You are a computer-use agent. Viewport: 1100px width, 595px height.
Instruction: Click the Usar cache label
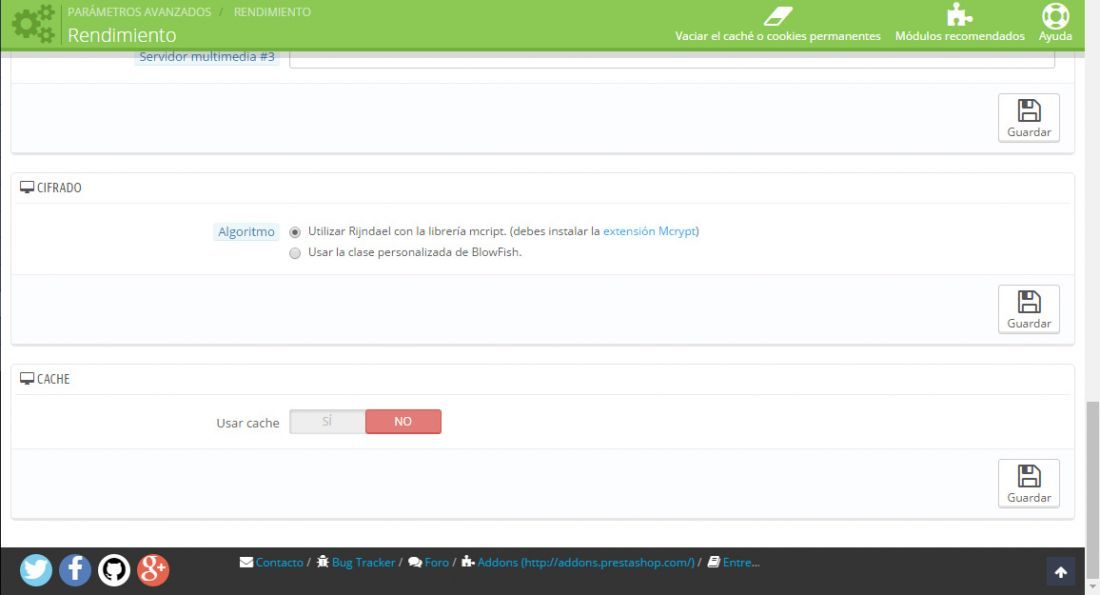pyautogui.click(x=248, y=422)
